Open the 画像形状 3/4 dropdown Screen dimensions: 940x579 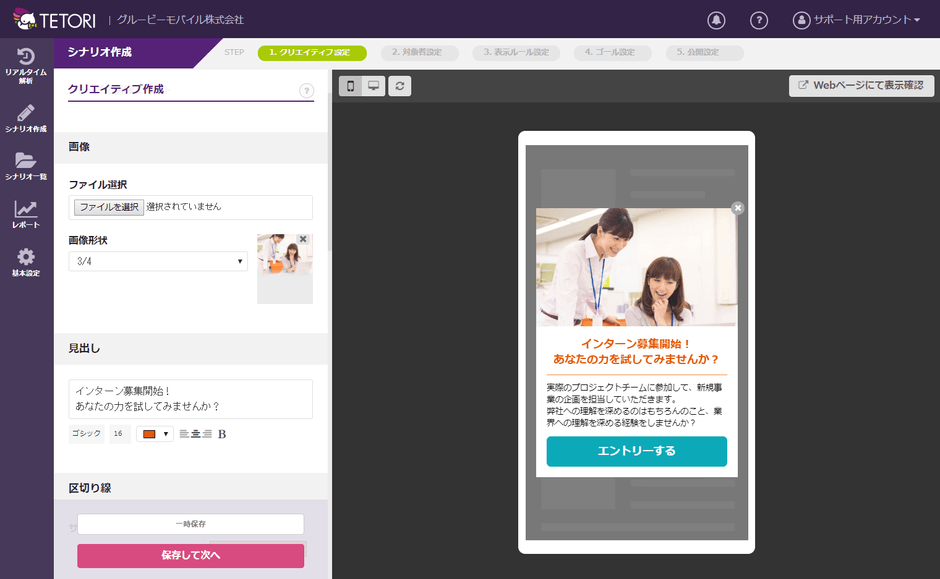tap(158, 261)
